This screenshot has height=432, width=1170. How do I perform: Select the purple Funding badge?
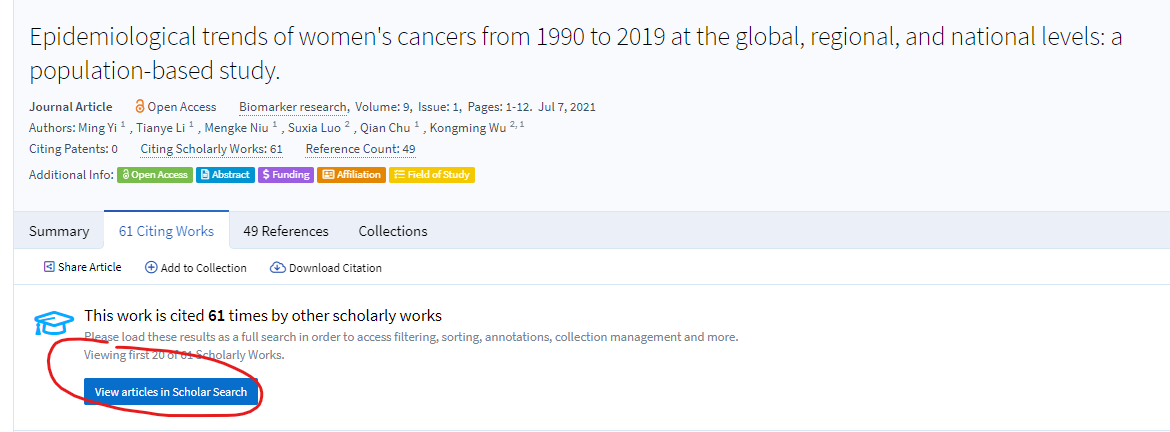point(285,175)
